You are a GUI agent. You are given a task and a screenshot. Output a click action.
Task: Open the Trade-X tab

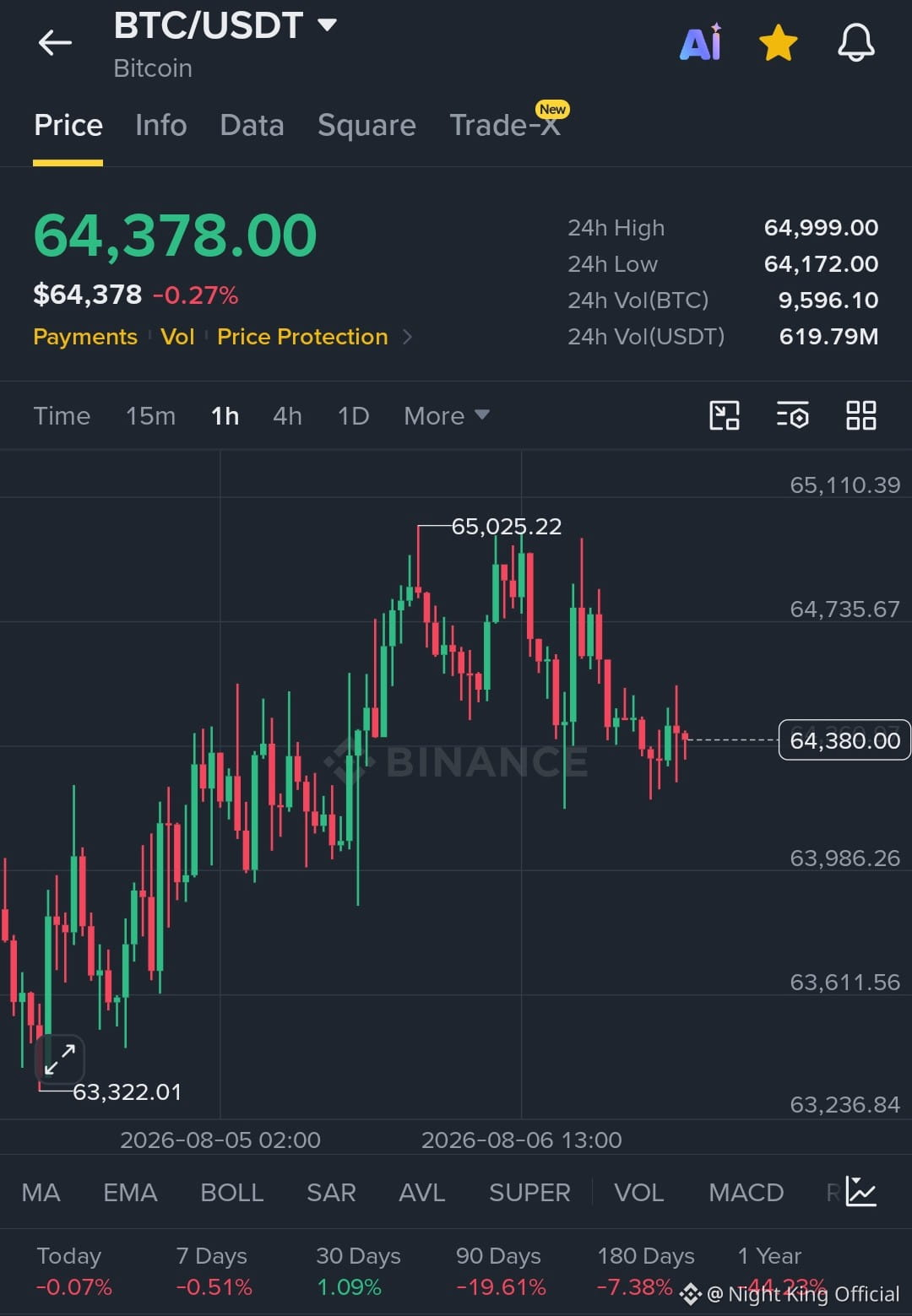point(505,125)
